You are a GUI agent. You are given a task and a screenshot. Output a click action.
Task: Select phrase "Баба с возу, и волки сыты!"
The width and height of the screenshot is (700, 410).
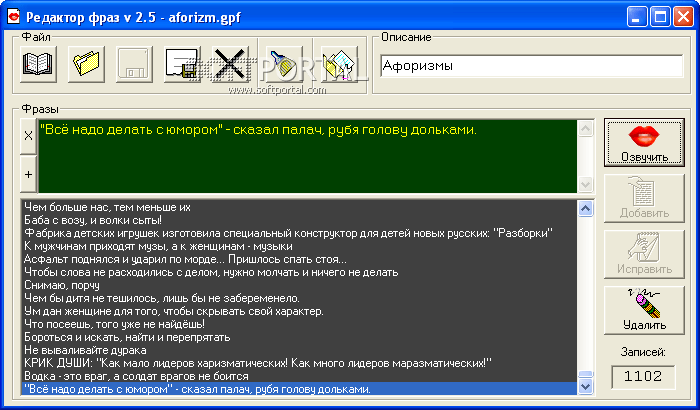tap(299, 220)
